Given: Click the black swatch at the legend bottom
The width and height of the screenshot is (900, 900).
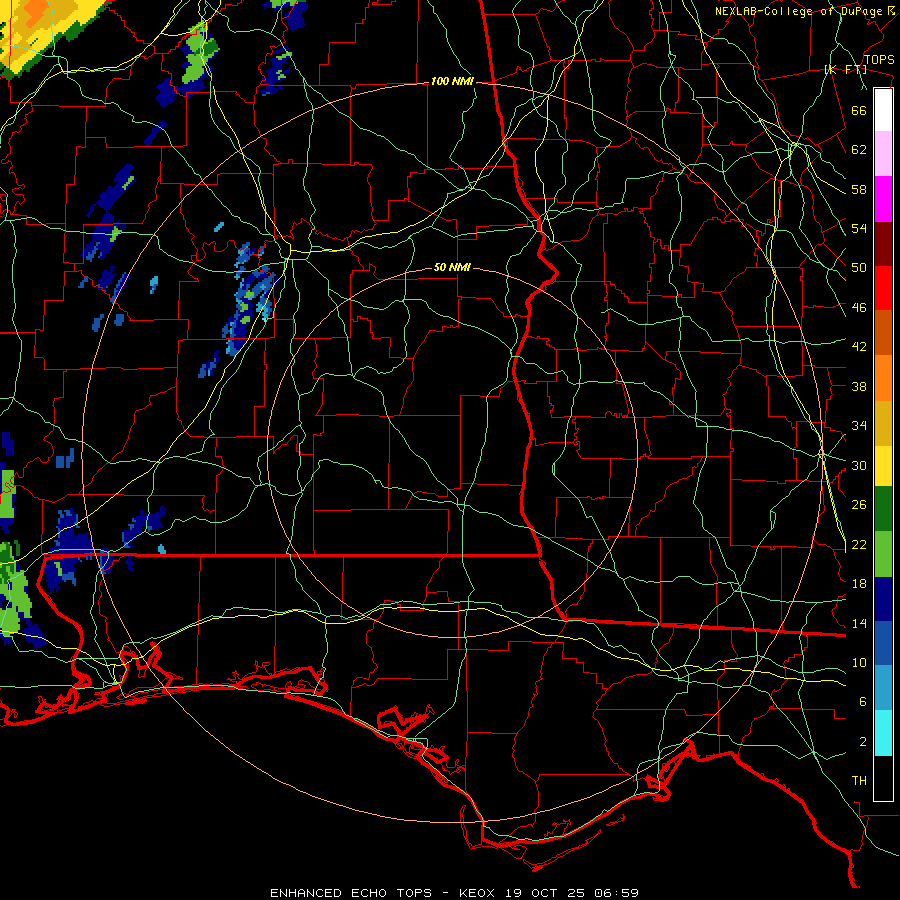Looking at the screenshot, I should pyautogui.click(x=883, y=778).
